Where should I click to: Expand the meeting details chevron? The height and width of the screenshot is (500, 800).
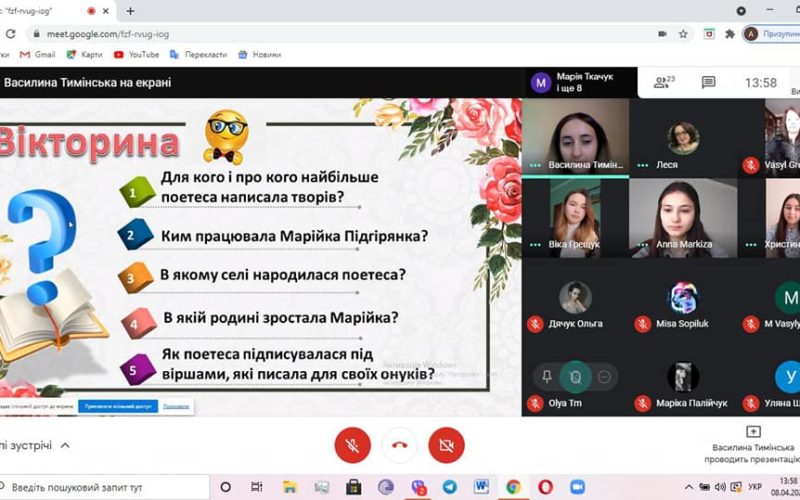65,445
